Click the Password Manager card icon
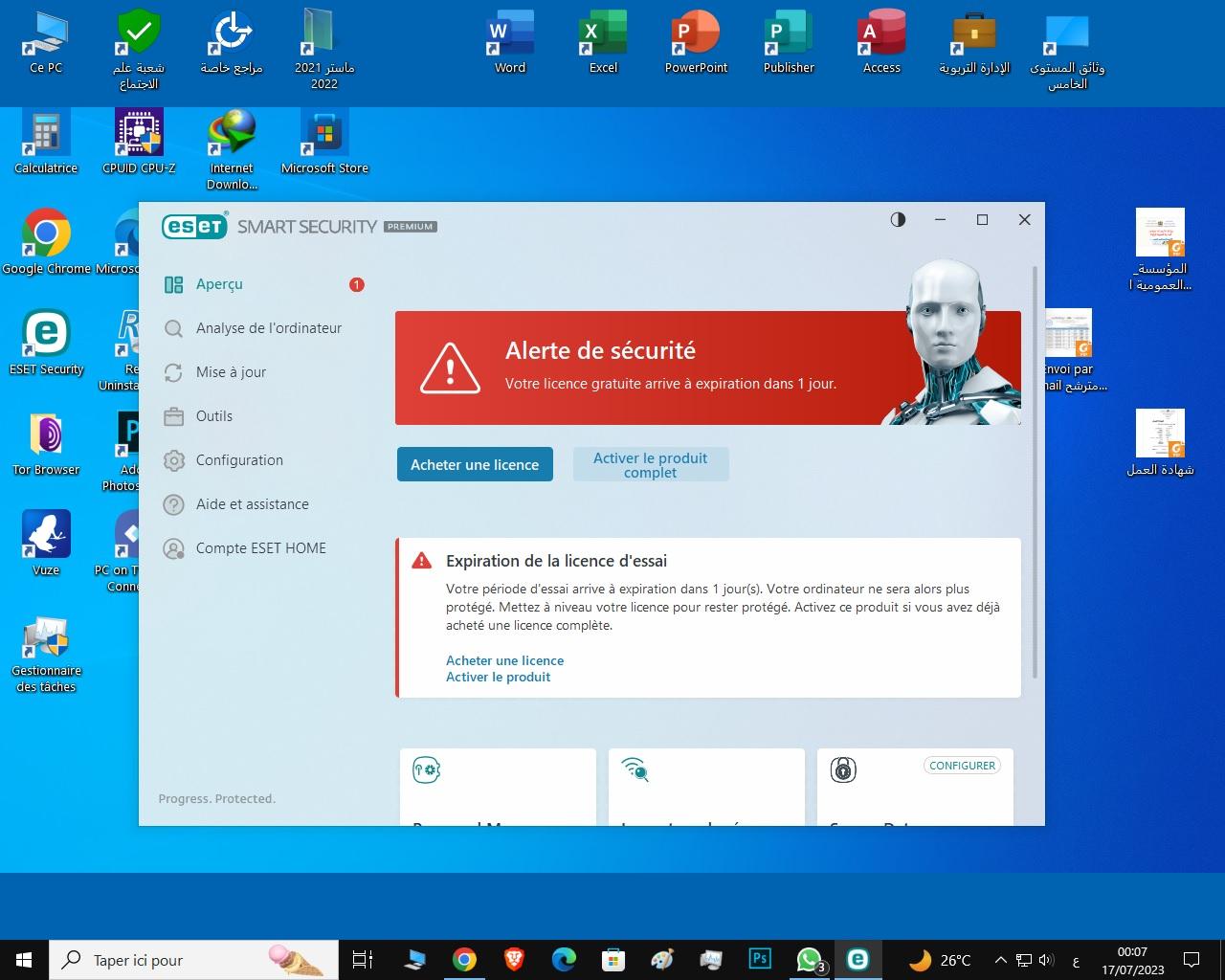The image size is (1225, 980). tap(426, 769)
